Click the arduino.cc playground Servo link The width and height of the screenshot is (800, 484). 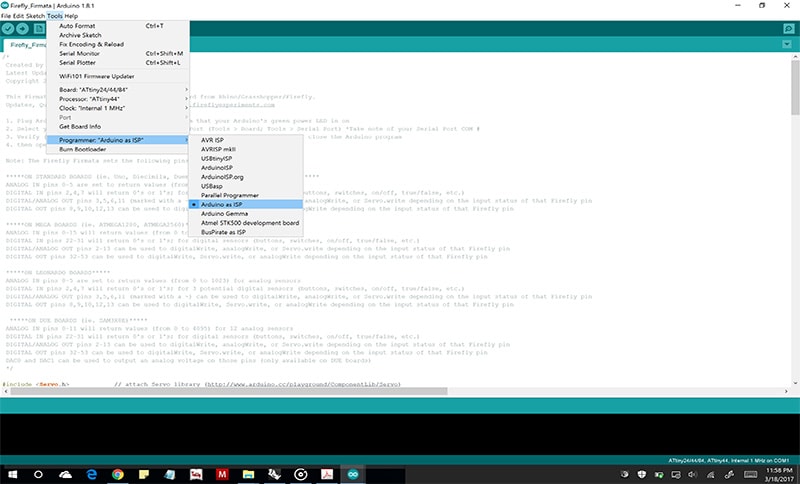pos(303,384)
